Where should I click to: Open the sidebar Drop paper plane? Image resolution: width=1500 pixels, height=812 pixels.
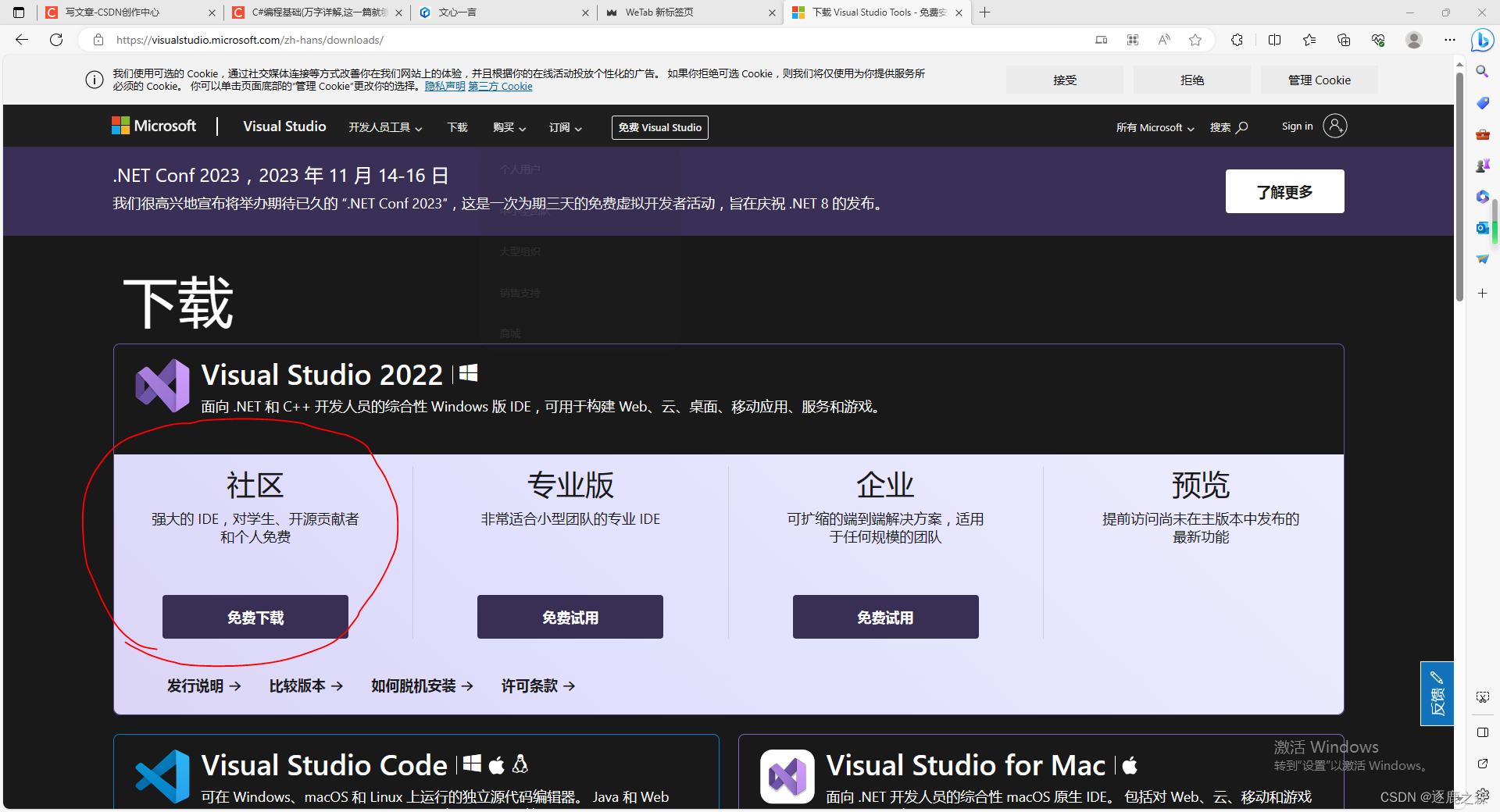(x=1482, y=259)
